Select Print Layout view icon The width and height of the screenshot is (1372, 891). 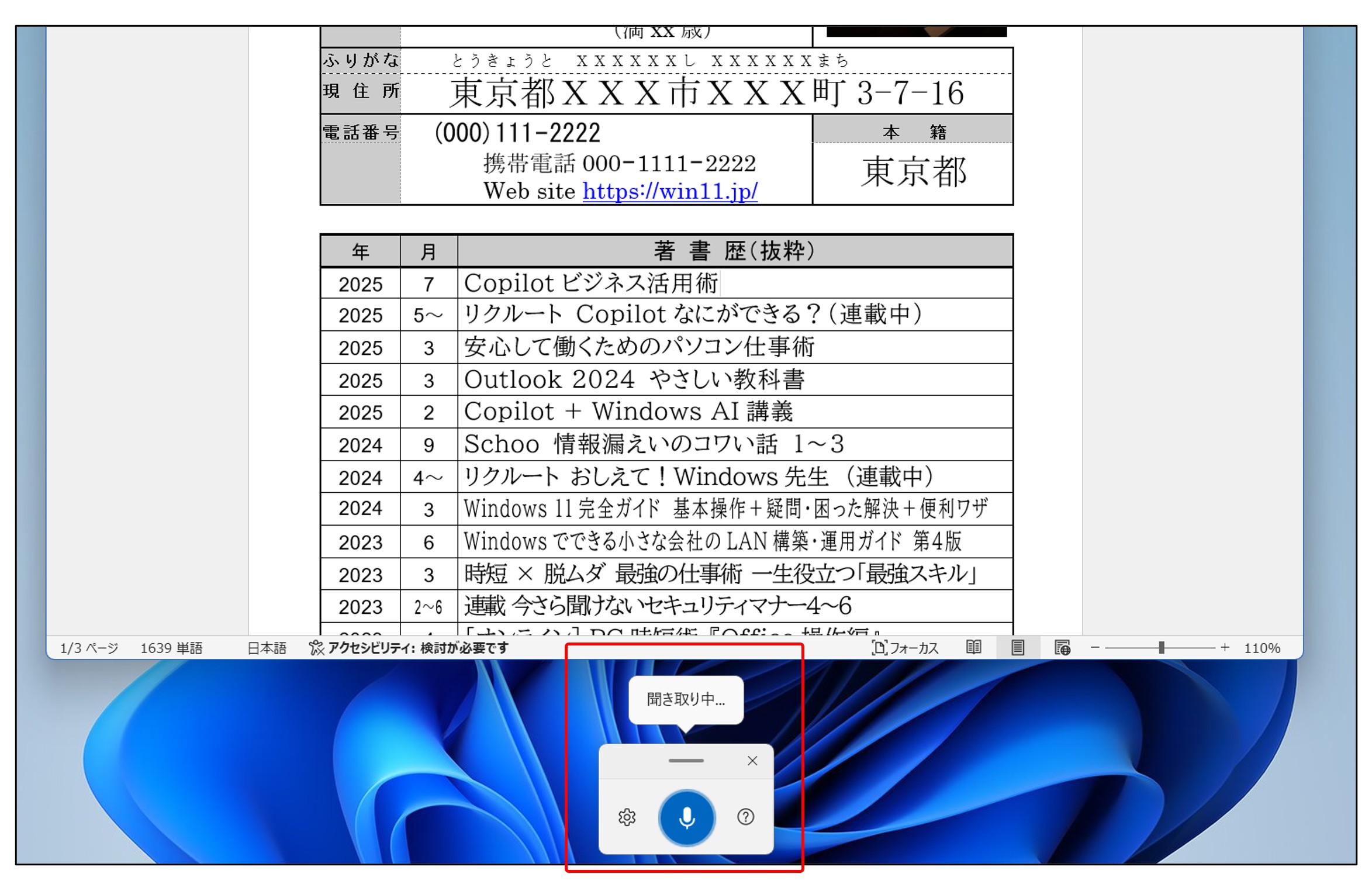click(x=1018, y=647)
